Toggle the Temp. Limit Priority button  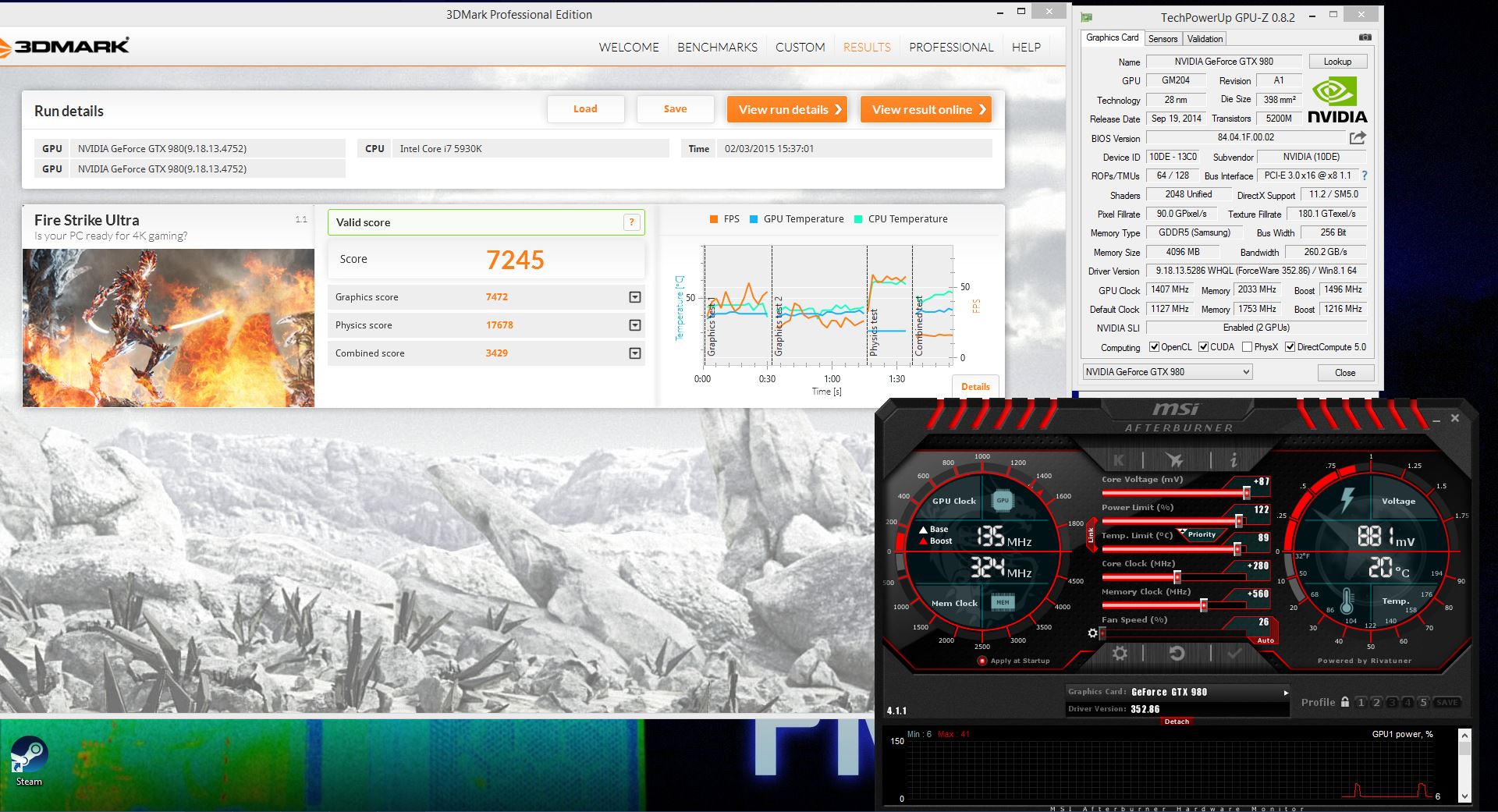click(1201, 534)
